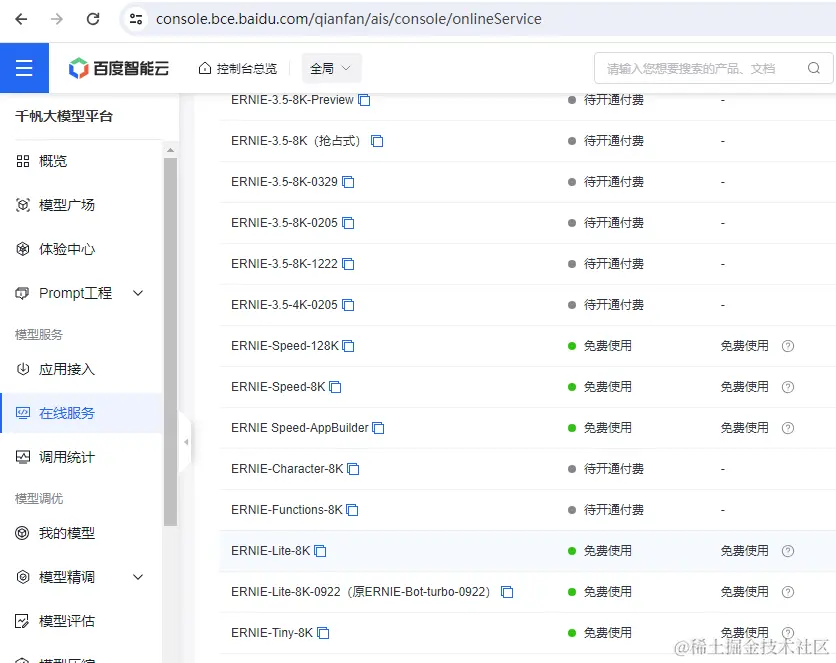The height and width of the screenshot is (663, 836).
Task: Click 待开通付费 status for ERNIE-Functions-8K
Action: (613, 511)
